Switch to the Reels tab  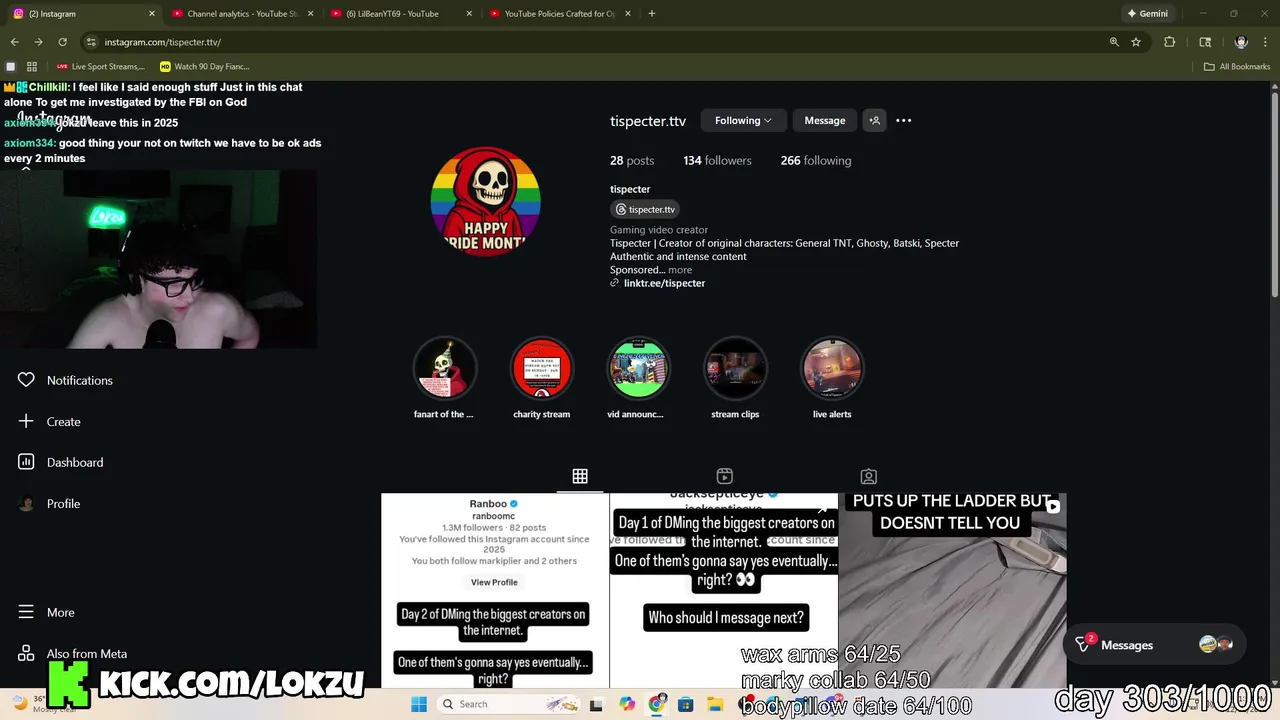click(x=724, y=476)
